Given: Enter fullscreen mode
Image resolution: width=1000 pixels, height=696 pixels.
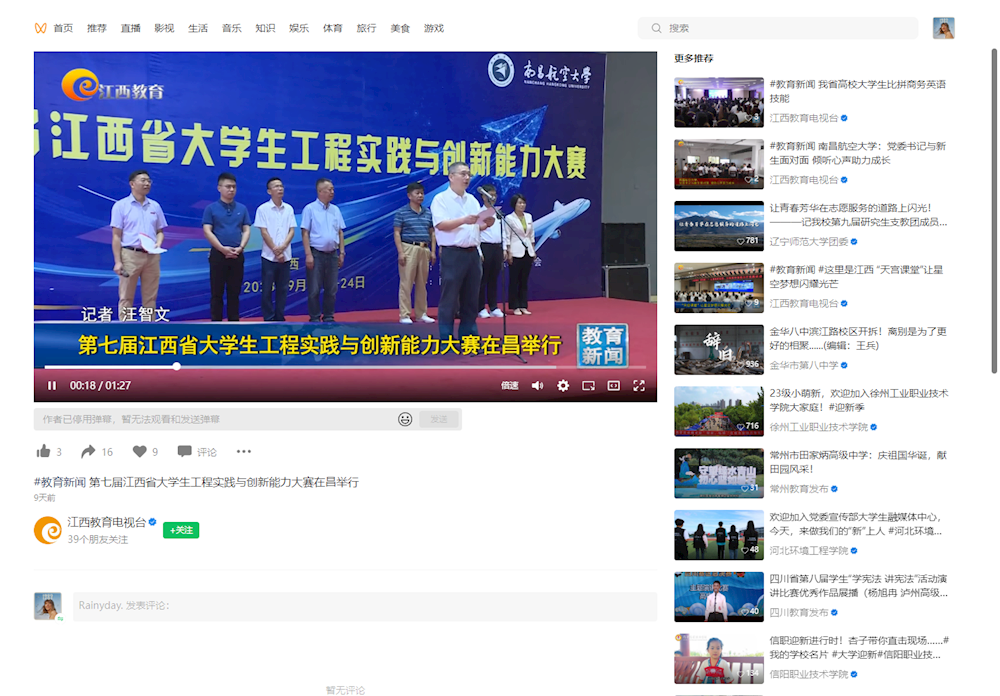Looking at the screenshot, I should point(639,386).
